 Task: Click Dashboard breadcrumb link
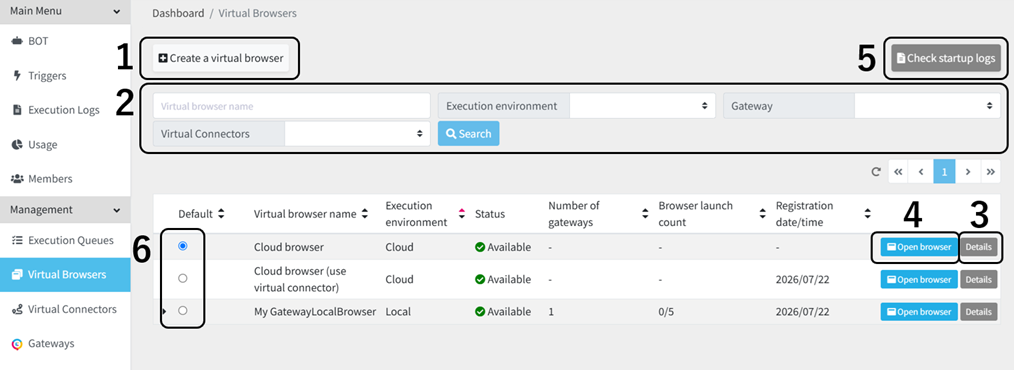[178, 13]
